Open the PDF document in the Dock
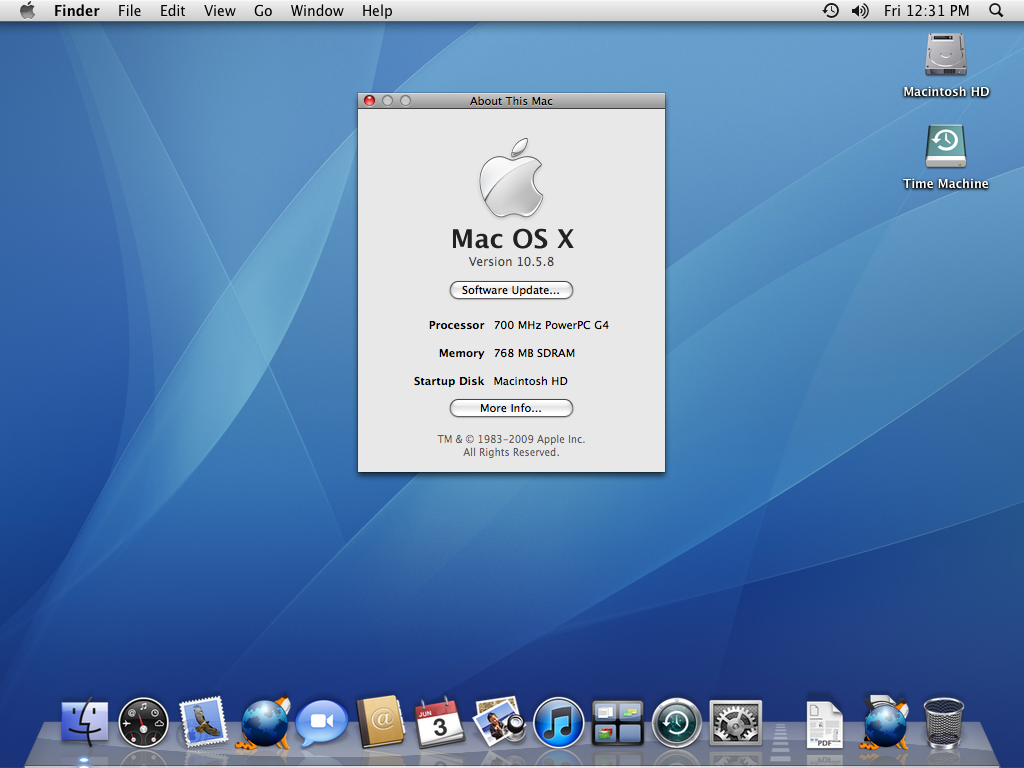The height and width of the screenshot is (768, 1024). click(824, 724)
